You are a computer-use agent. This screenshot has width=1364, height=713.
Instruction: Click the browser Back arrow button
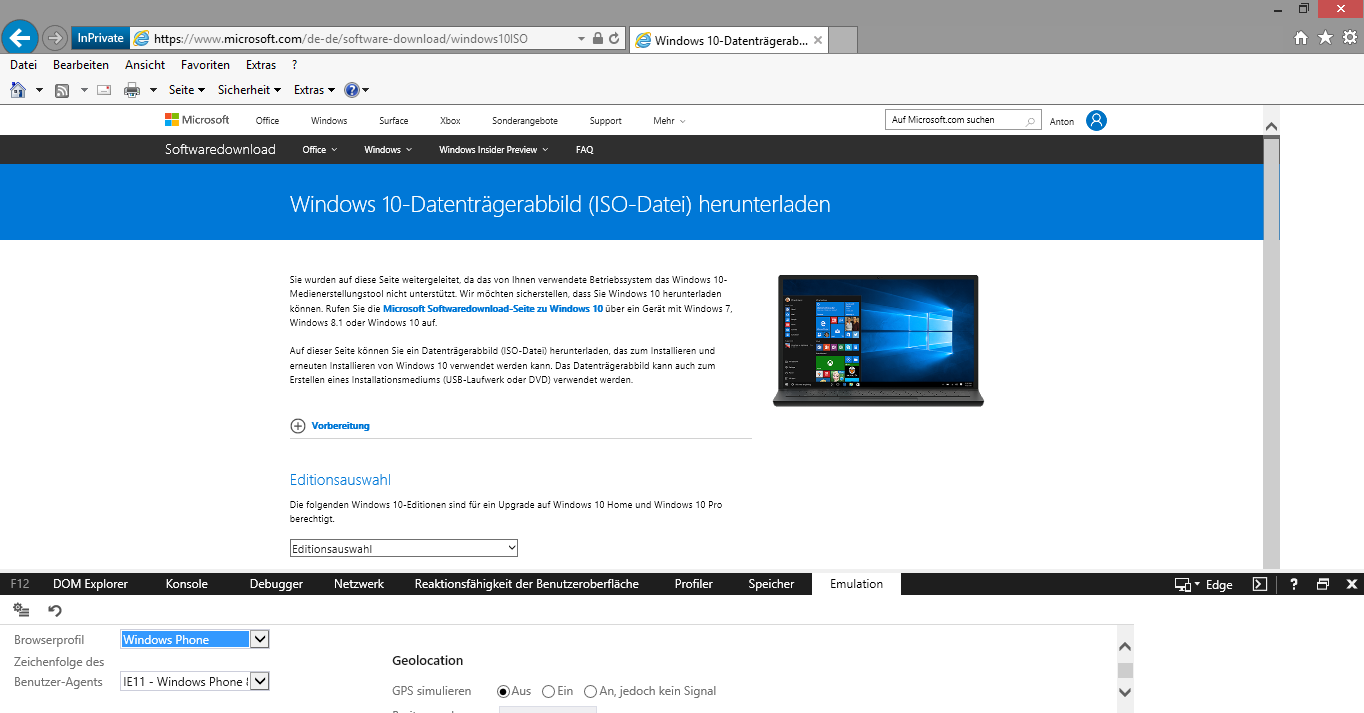[21, 38]
